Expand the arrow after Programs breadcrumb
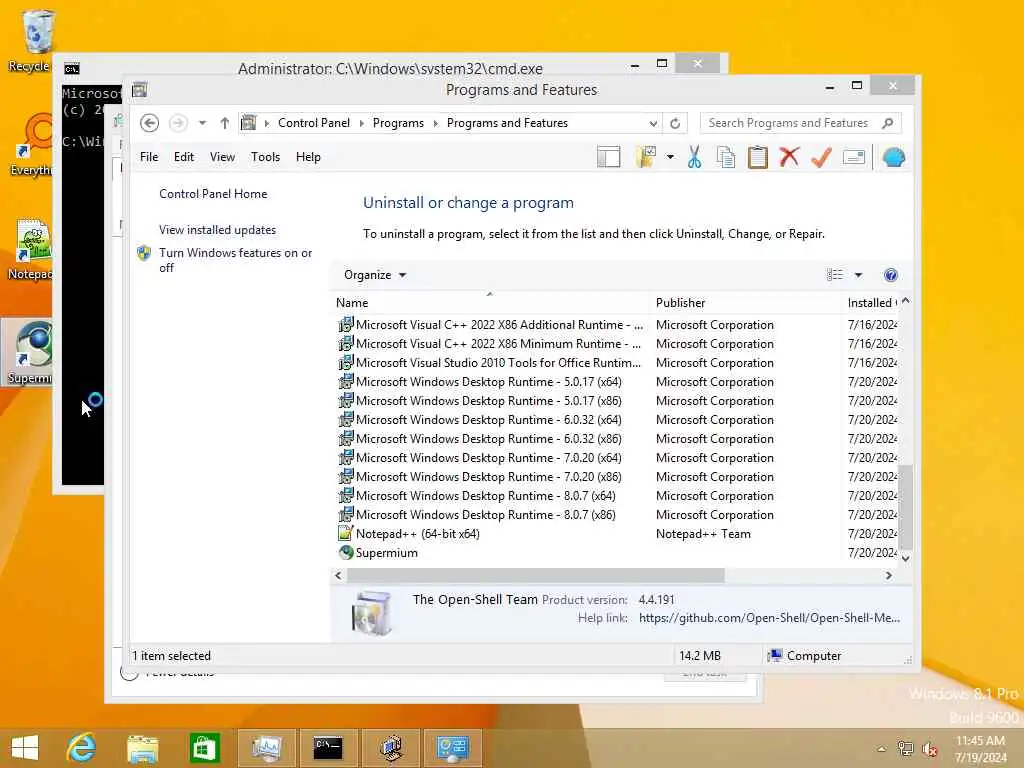 point(436,123)
